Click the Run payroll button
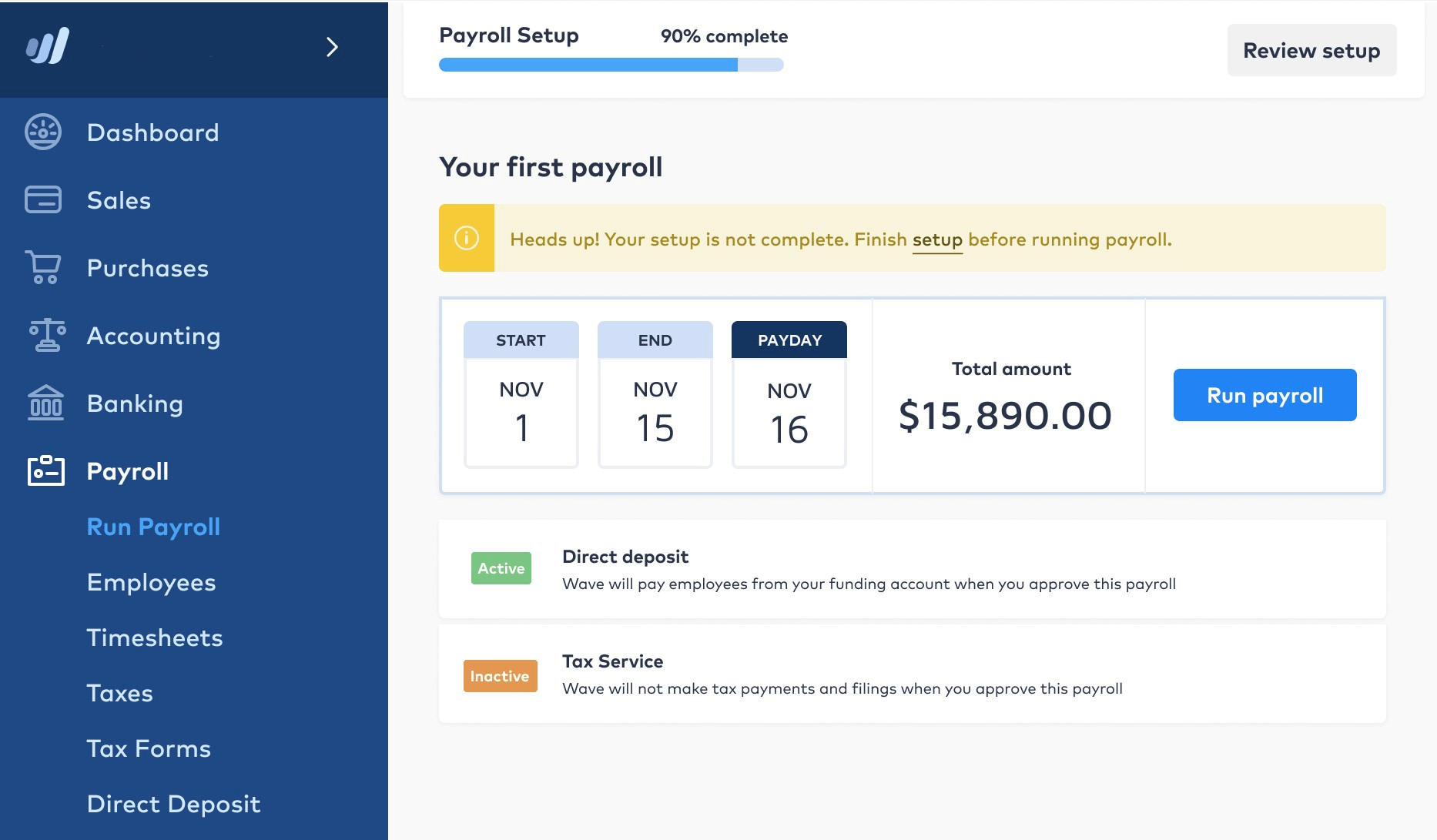Screen dimensions: 1437x840 (x=1265, y=395)
